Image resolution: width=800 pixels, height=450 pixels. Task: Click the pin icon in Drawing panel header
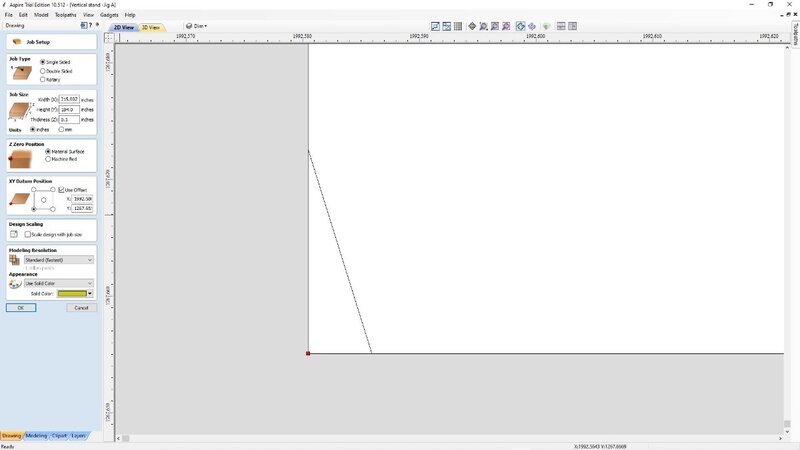[x=97, y=24]
